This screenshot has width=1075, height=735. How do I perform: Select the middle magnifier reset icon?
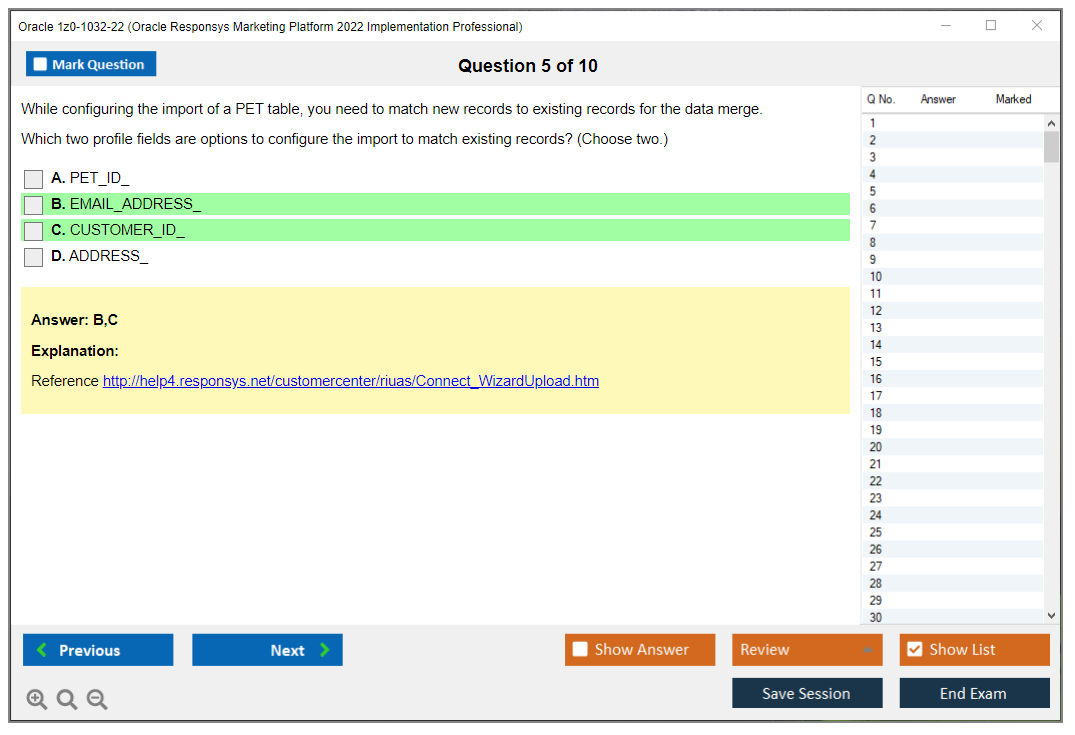click(x=66, y=699)
